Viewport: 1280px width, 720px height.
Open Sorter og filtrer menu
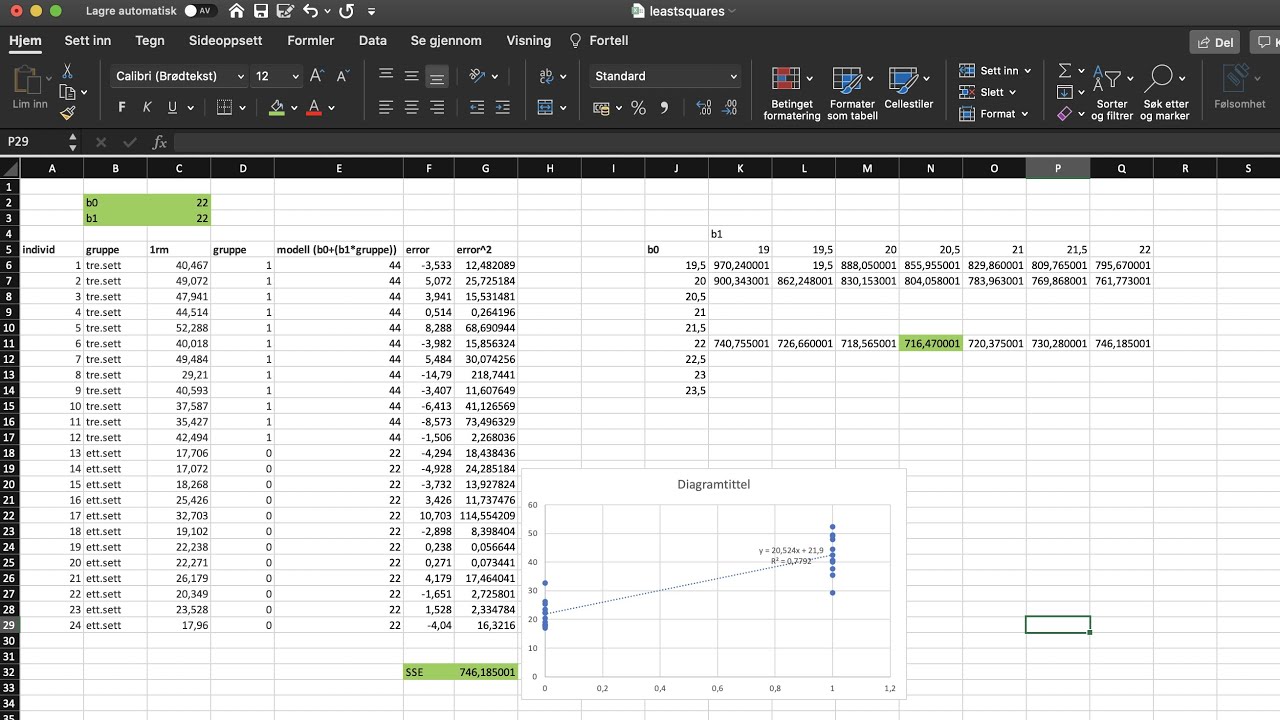tap(1111, 94)
